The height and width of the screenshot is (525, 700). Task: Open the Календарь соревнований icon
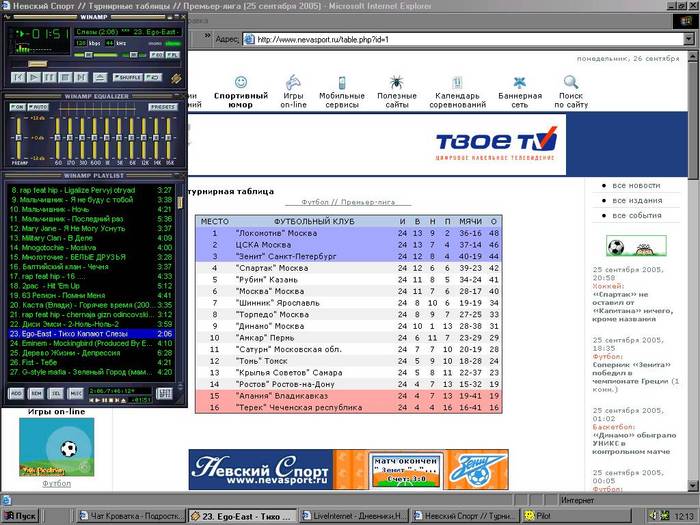(x=457, y=83)
